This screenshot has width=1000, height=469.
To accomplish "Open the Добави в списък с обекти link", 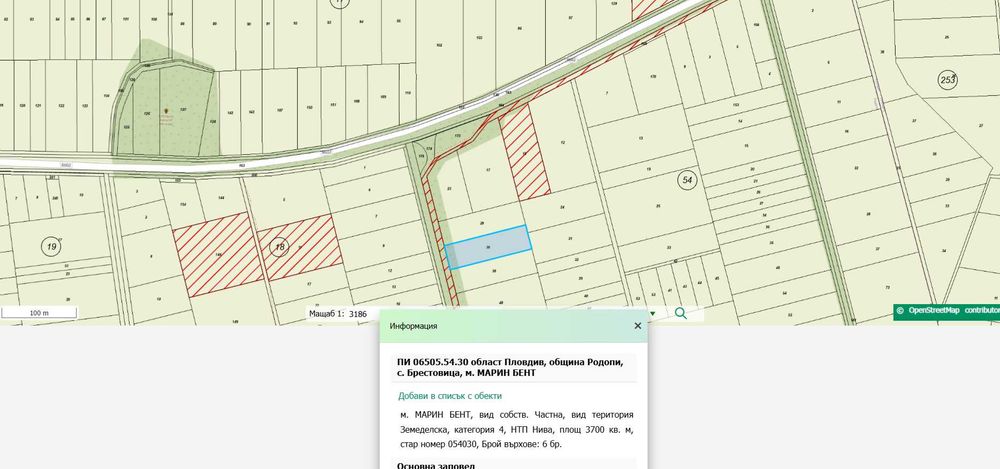I will [x=450, y=396].
